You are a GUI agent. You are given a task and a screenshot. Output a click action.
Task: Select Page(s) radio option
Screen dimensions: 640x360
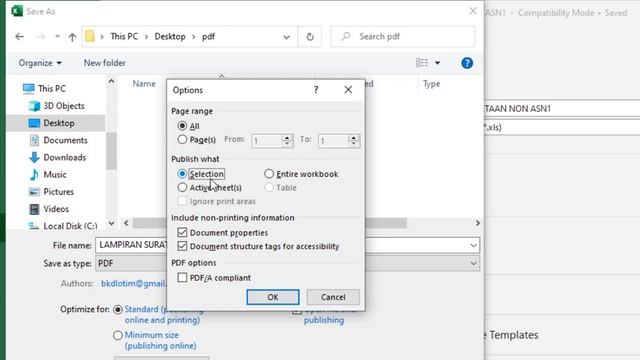182,140
